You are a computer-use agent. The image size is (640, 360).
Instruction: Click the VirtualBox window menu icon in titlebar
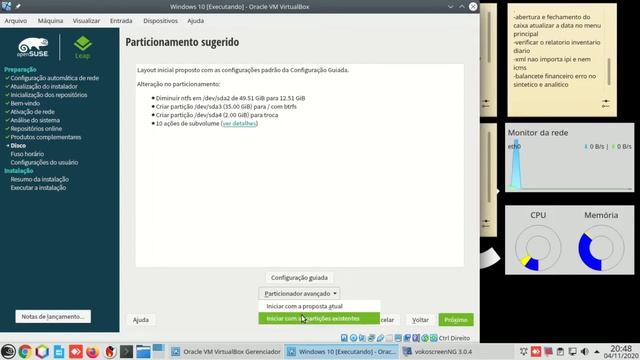[6, 6]
